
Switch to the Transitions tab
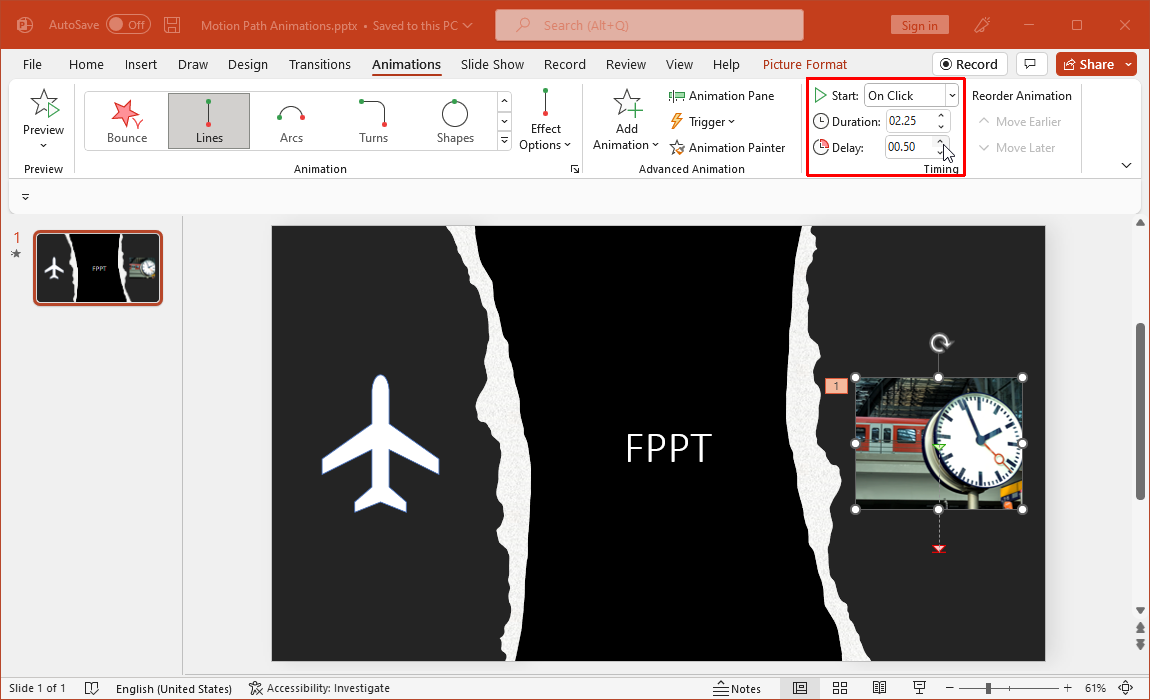click(320, 65)
